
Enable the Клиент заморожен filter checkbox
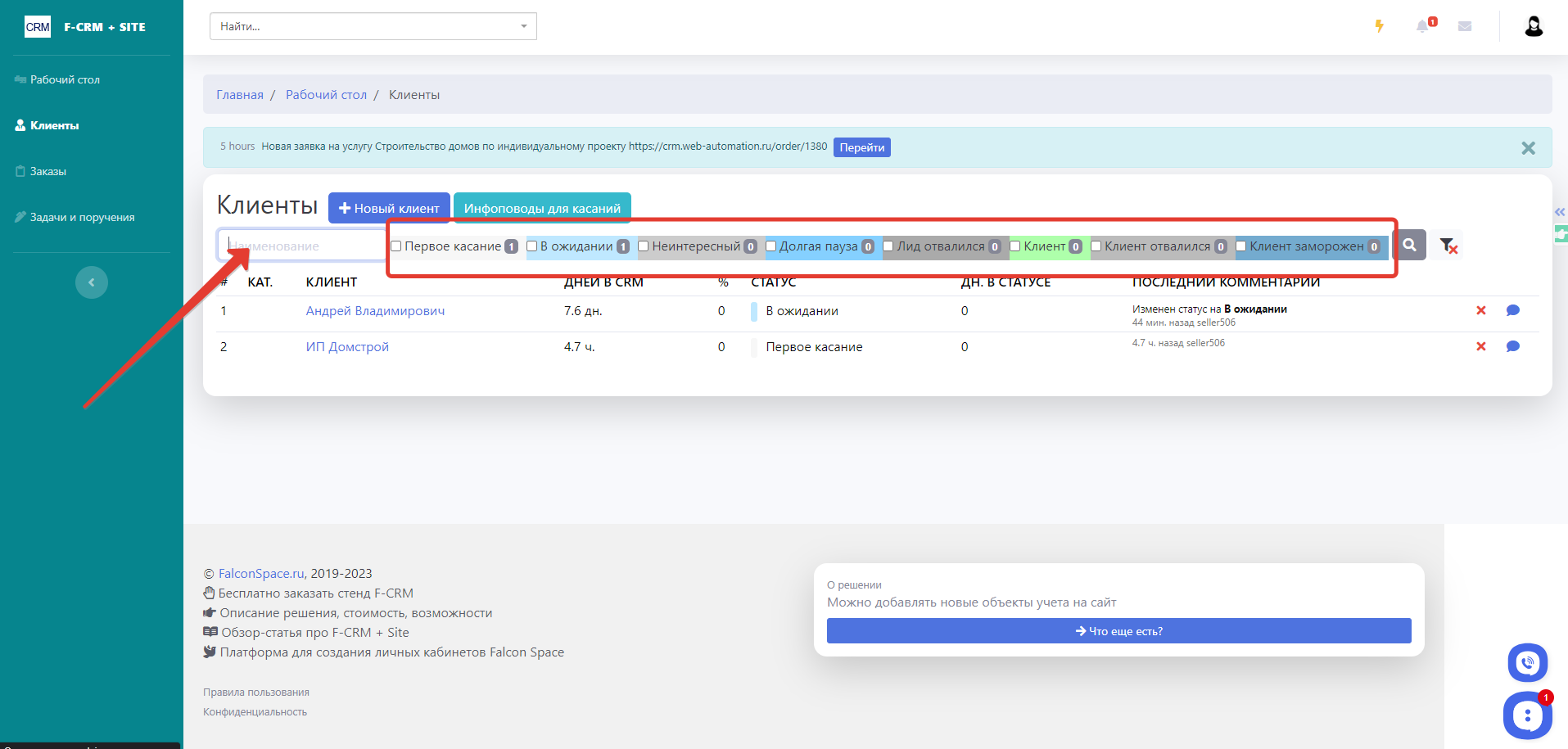(1241, 246)
